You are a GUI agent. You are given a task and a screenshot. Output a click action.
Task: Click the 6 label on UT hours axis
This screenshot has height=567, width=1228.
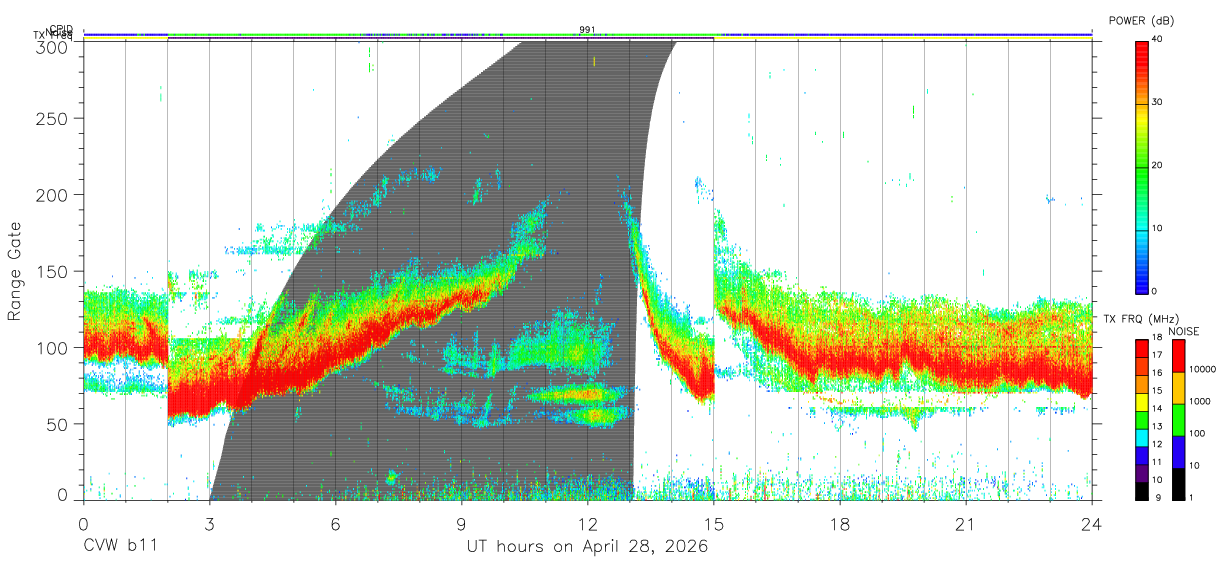click(335, 524)
